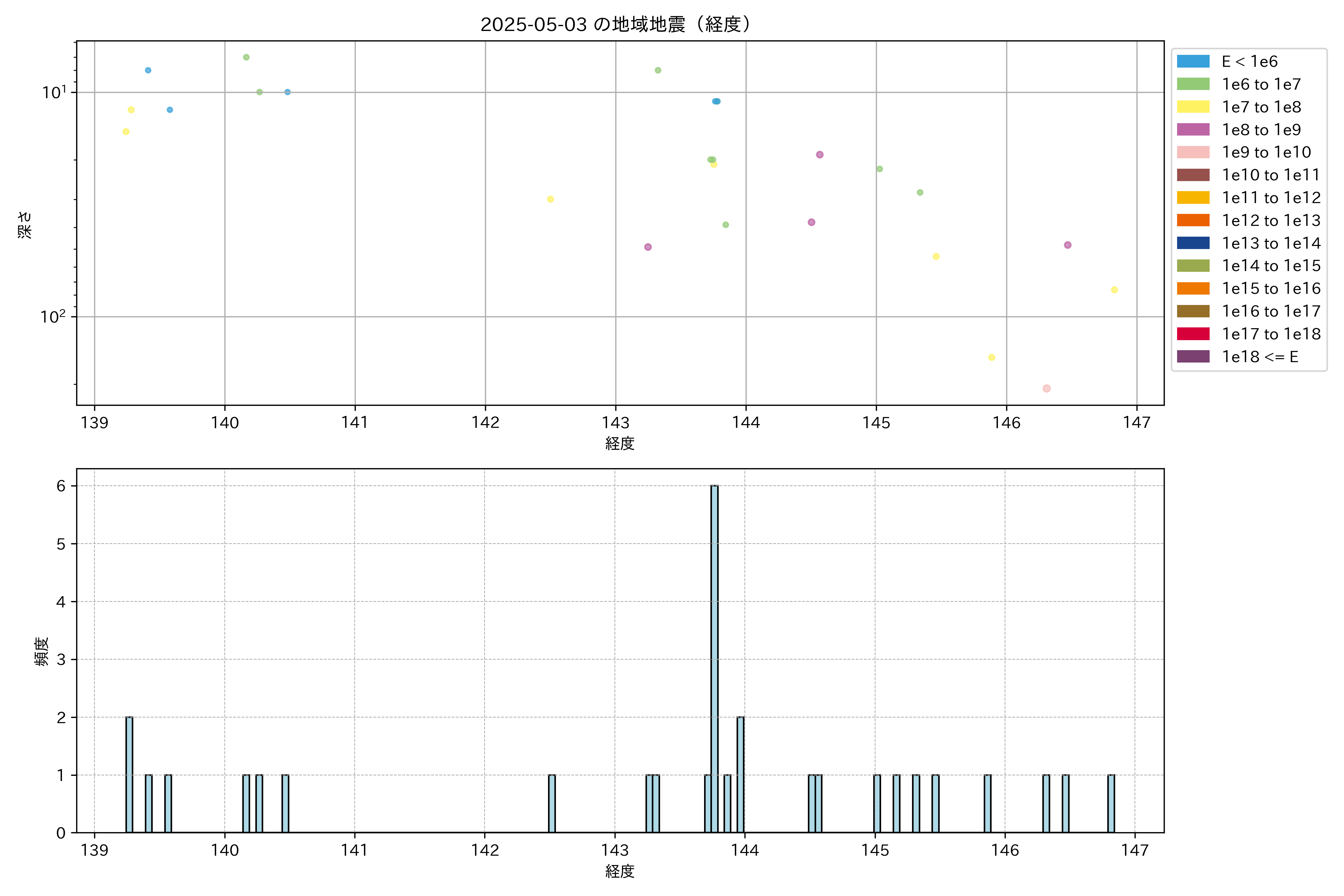The width and height of the screenshot is (1344, 896).
Task: Click the dark blue 1e13 to 1e14 swatch
Action: click(x=1192, y=243)
